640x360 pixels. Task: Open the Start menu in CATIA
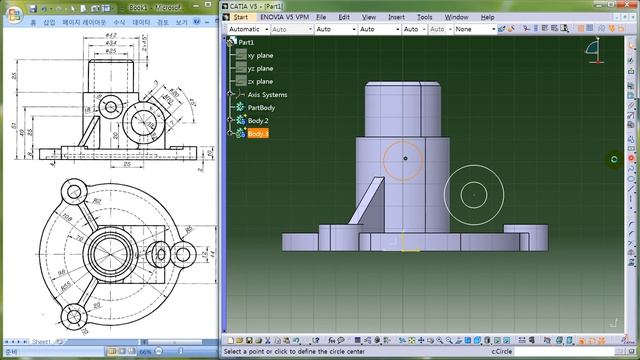pyautogui.click(x=240, y=17)
